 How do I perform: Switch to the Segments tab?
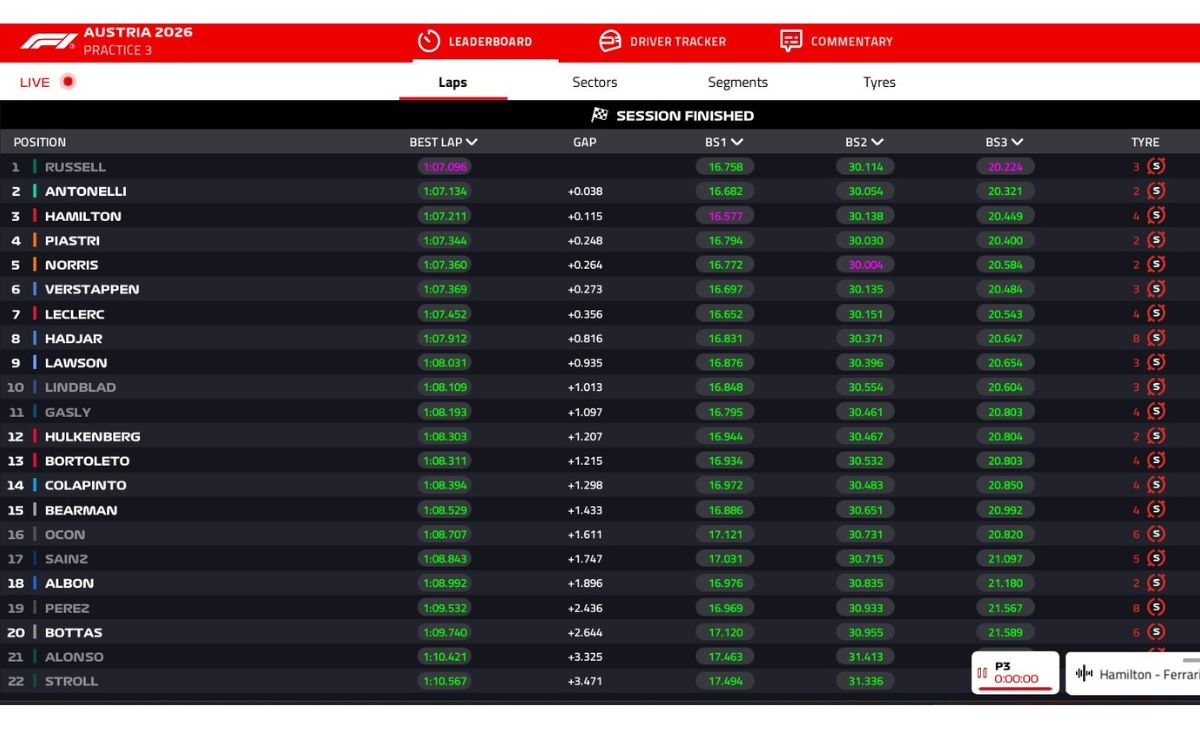(x=738, y=82)
